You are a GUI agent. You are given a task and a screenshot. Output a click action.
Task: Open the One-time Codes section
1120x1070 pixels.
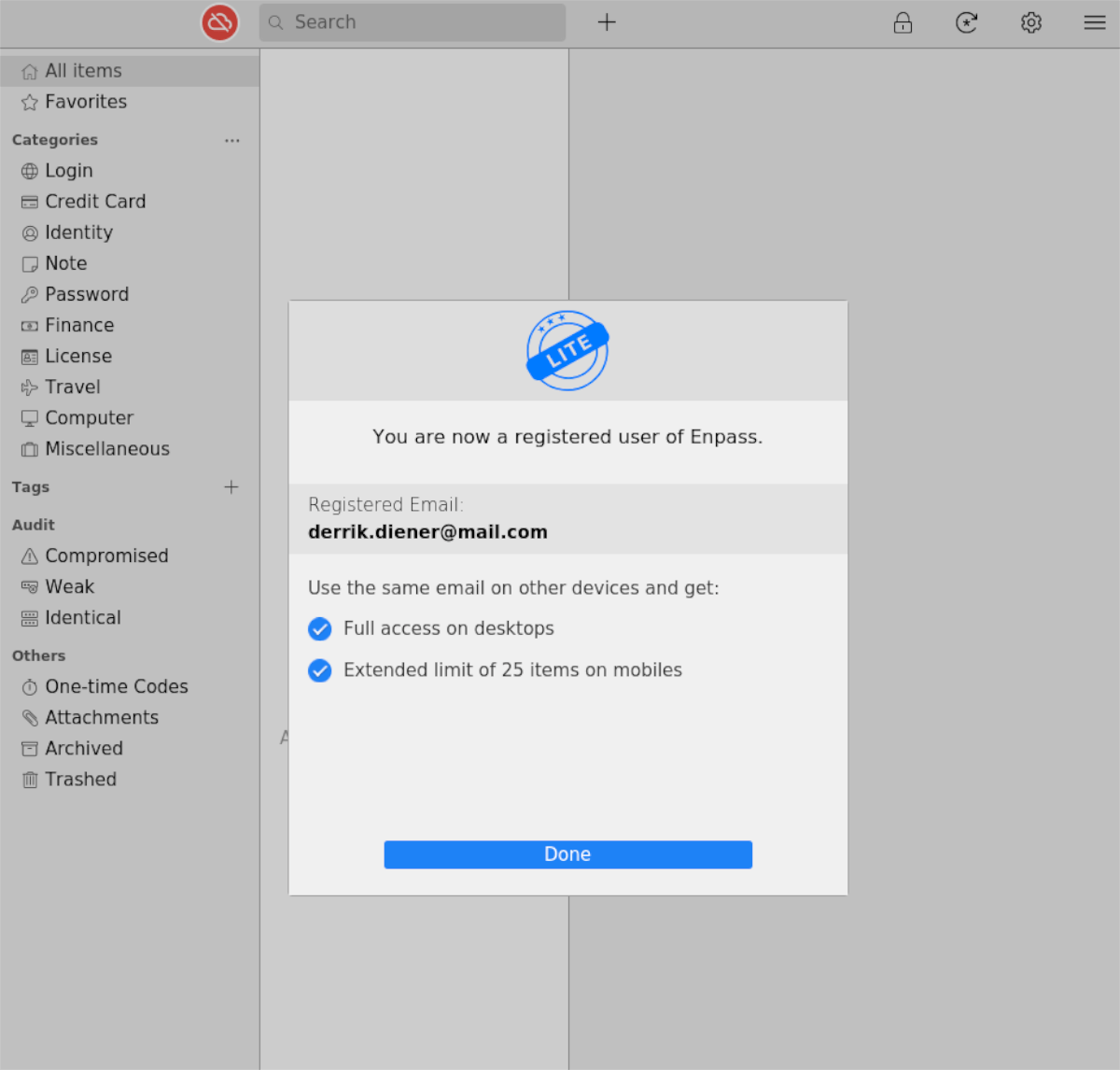(116, 686)
